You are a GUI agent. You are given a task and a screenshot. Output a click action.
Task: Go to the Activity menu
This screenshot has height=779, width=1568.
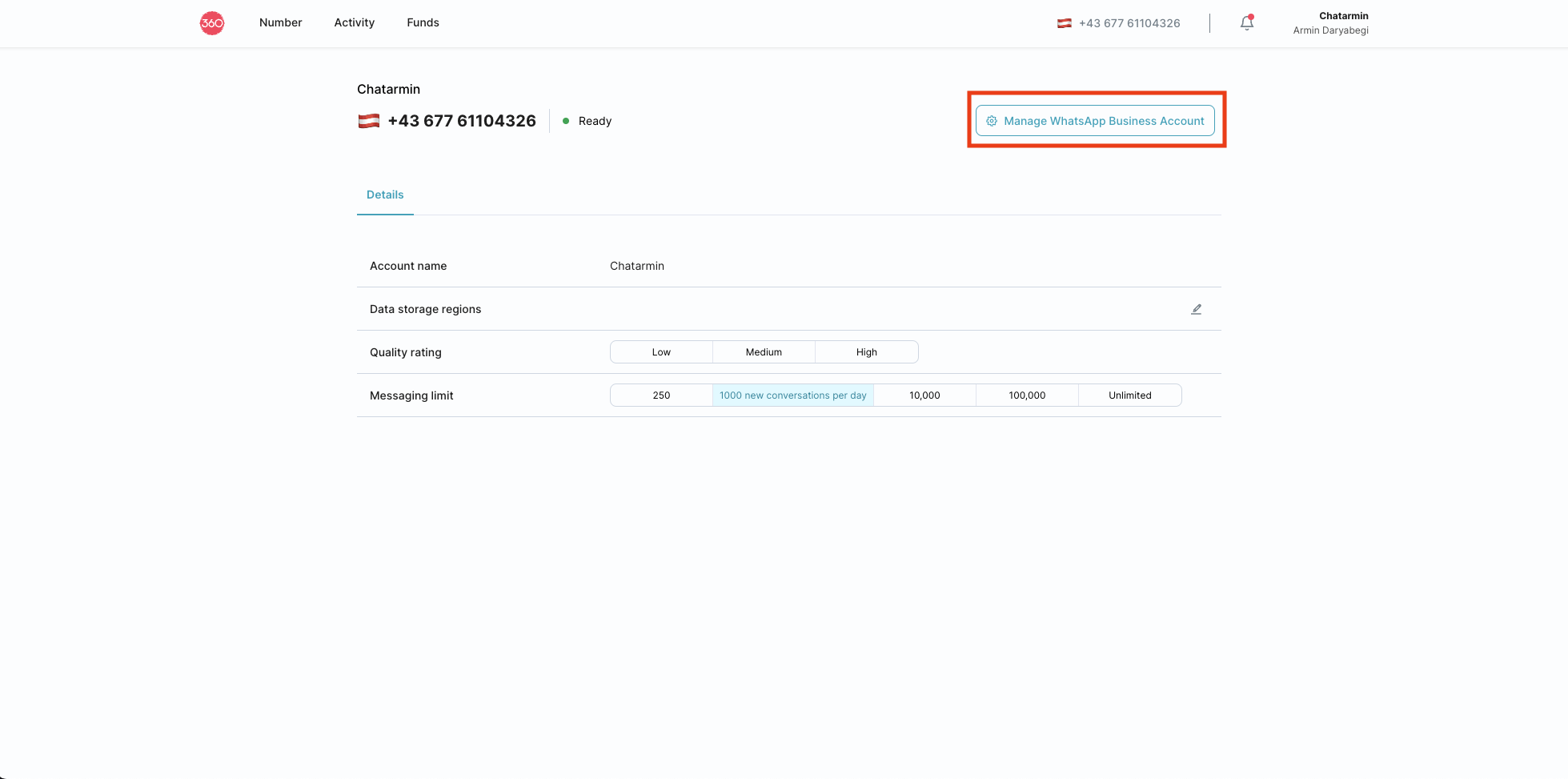[354, 22]
